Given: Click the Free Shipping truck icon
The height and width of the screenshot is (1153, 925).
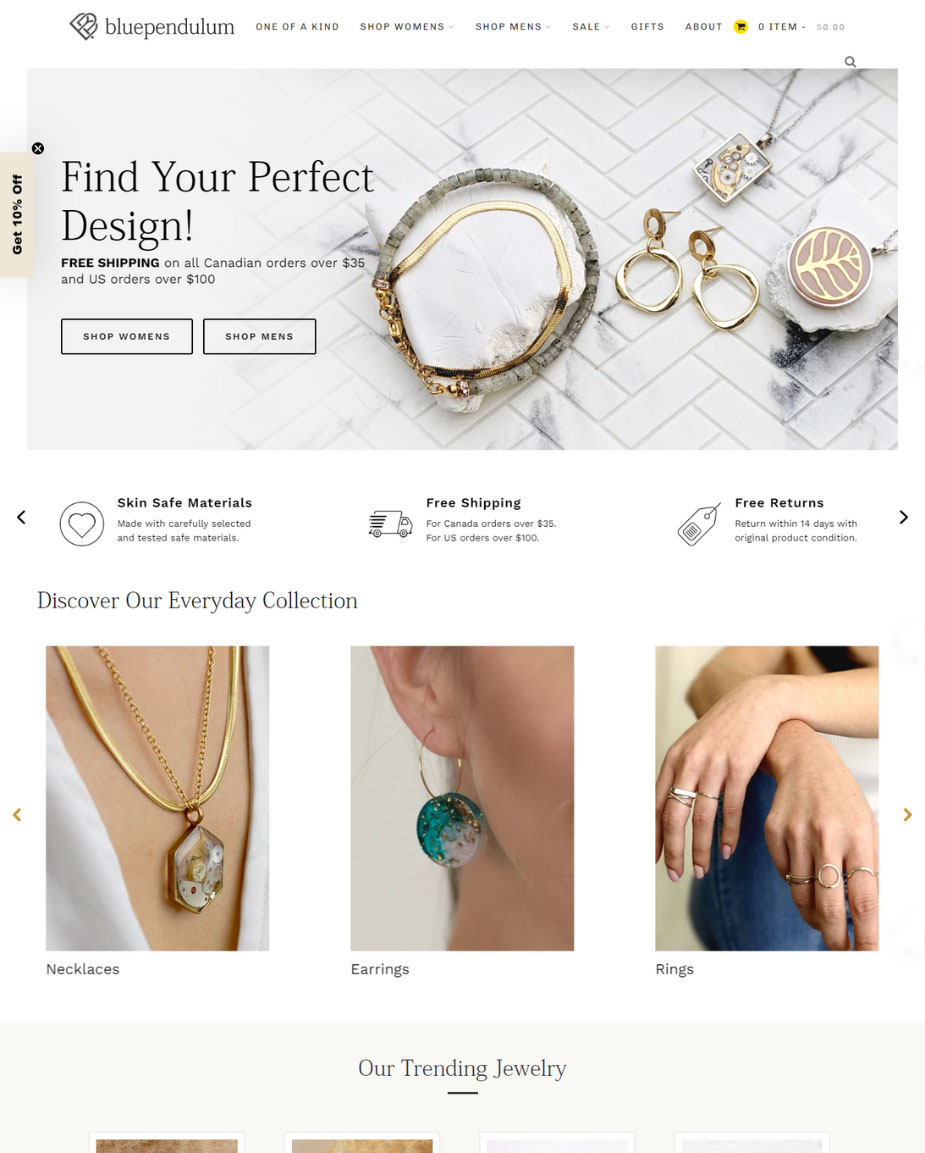Looking at the screenshot, I should point(390,524).
